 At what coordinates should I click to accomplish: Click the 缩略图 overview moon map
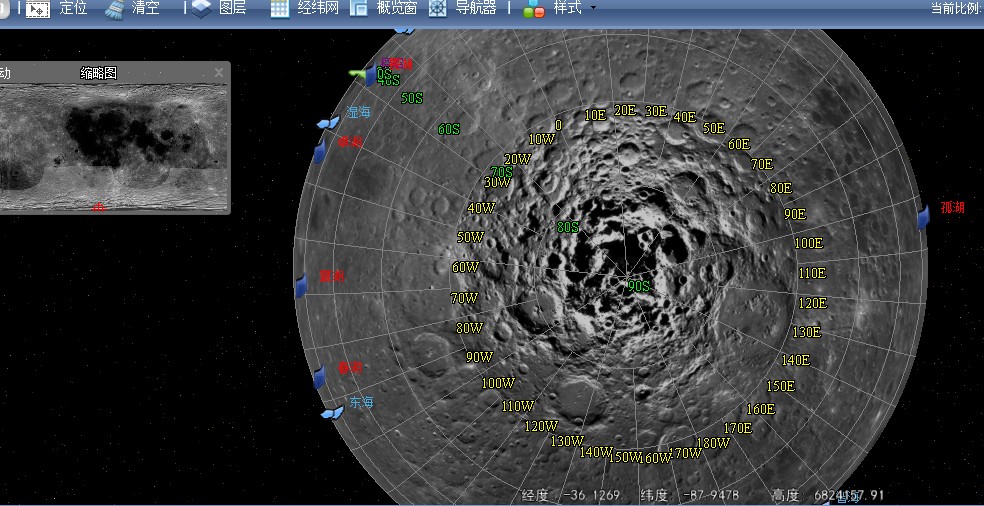(114, 148)
